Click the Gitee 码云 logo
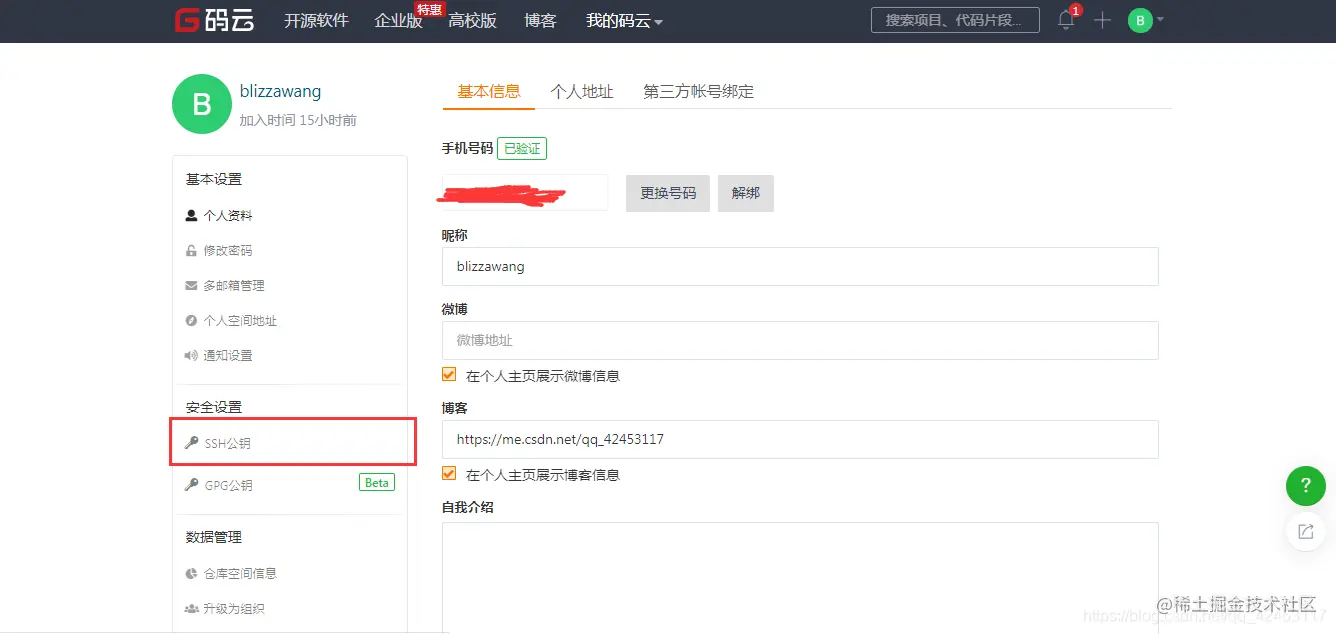The image size is (1336, 634). (213, 20)
